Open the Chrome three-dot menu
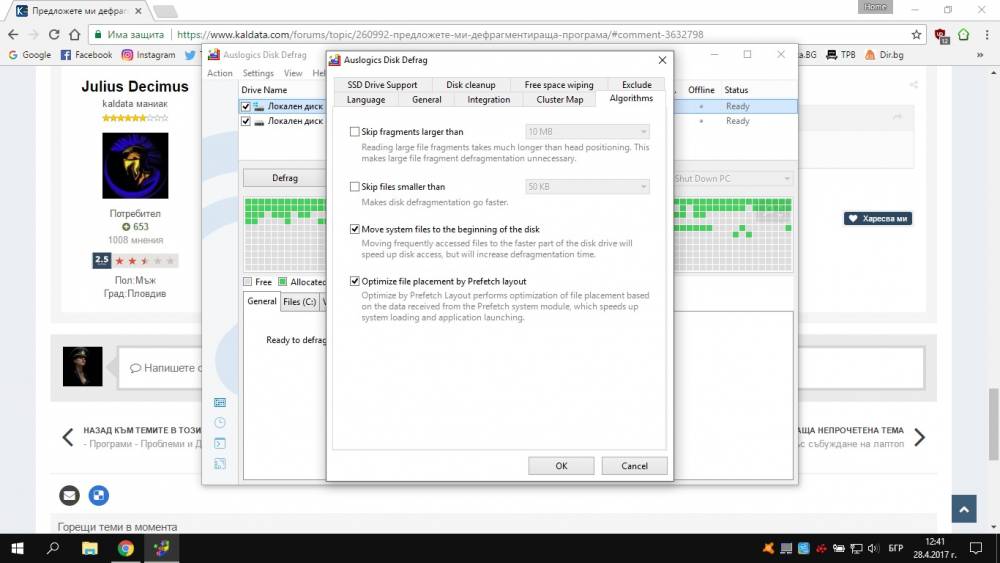Image resolution: width=1000 pixels, height=563 pixels. point(987,34)
